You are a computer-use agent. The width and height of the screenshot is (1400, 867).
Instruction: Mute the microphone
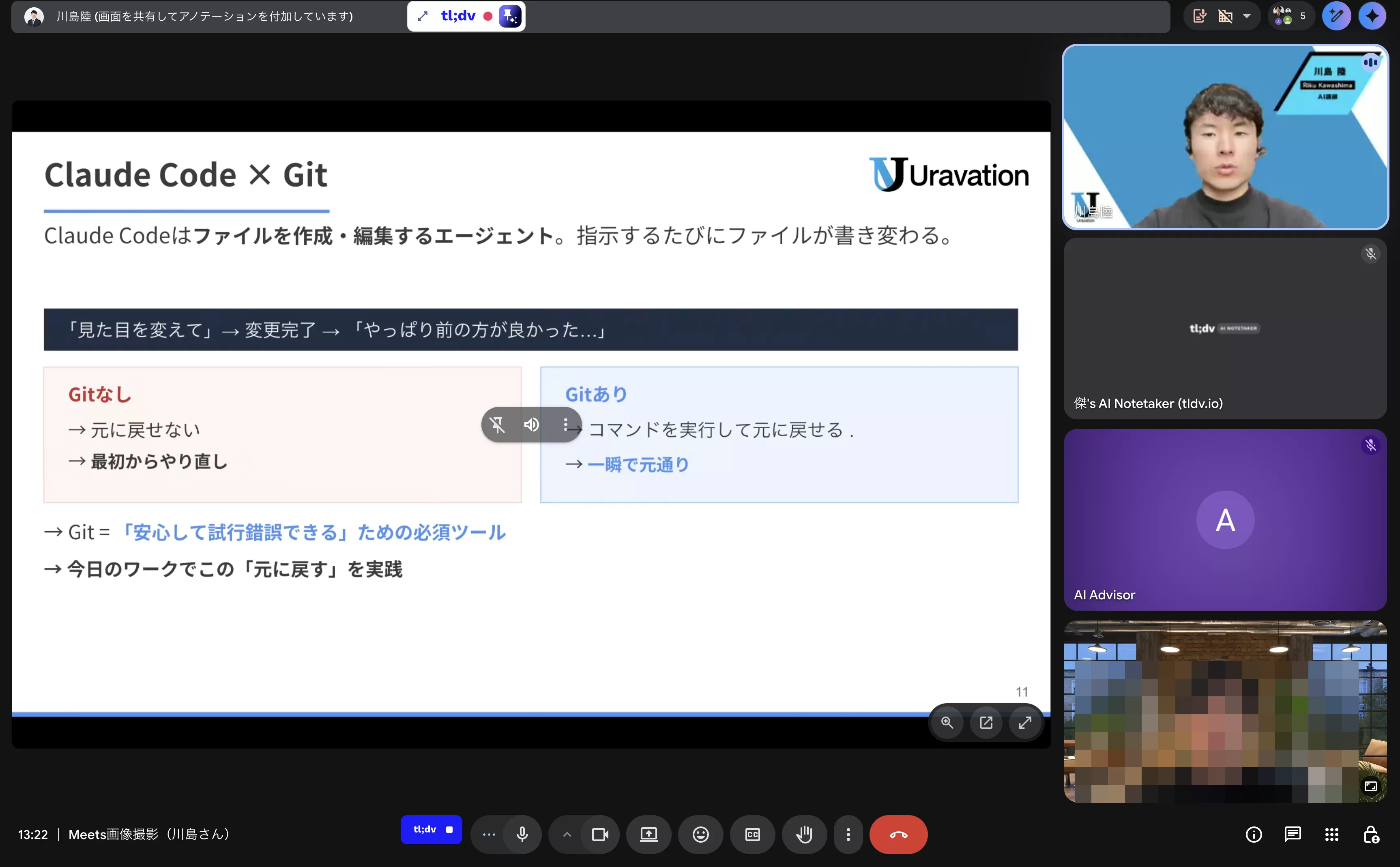(522, 834)
